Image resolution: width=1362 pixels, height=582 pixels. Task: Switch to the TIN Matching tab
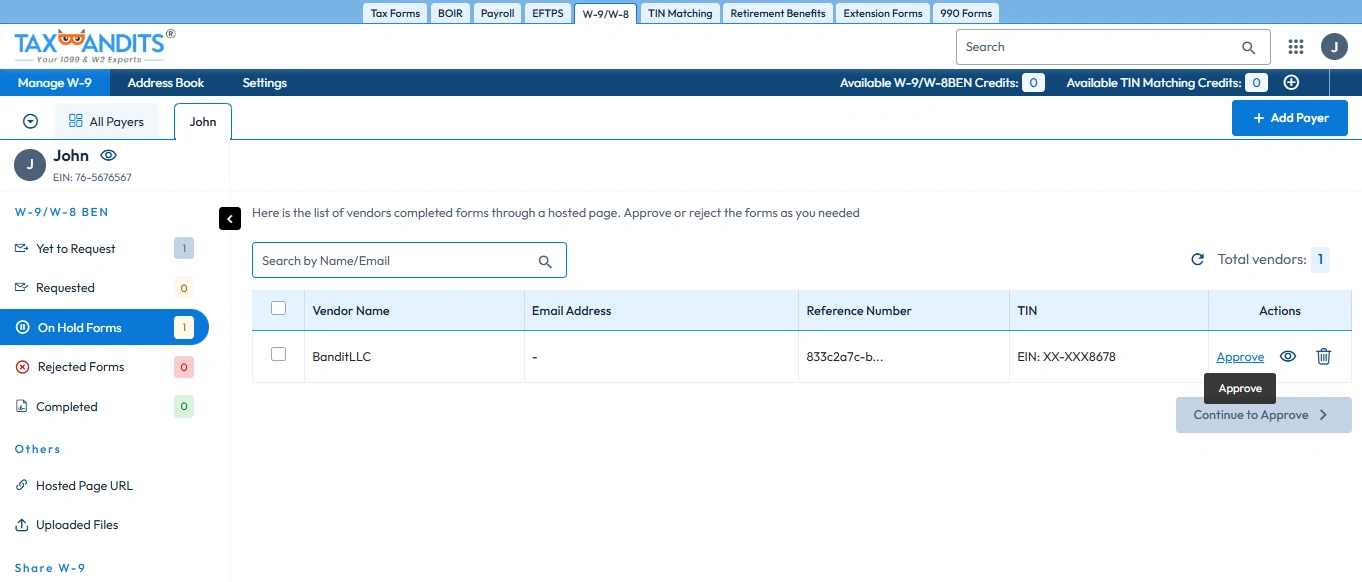point(680,14)
